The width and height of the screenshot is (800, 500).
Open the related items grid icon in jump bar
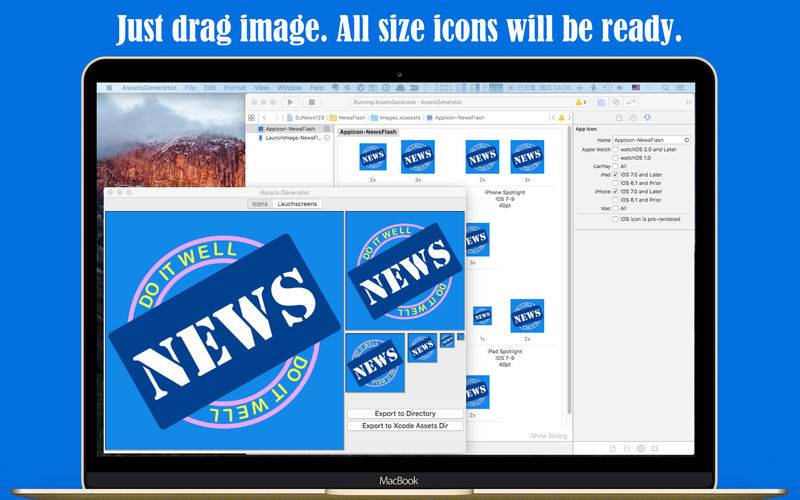[x=251, y=117]
